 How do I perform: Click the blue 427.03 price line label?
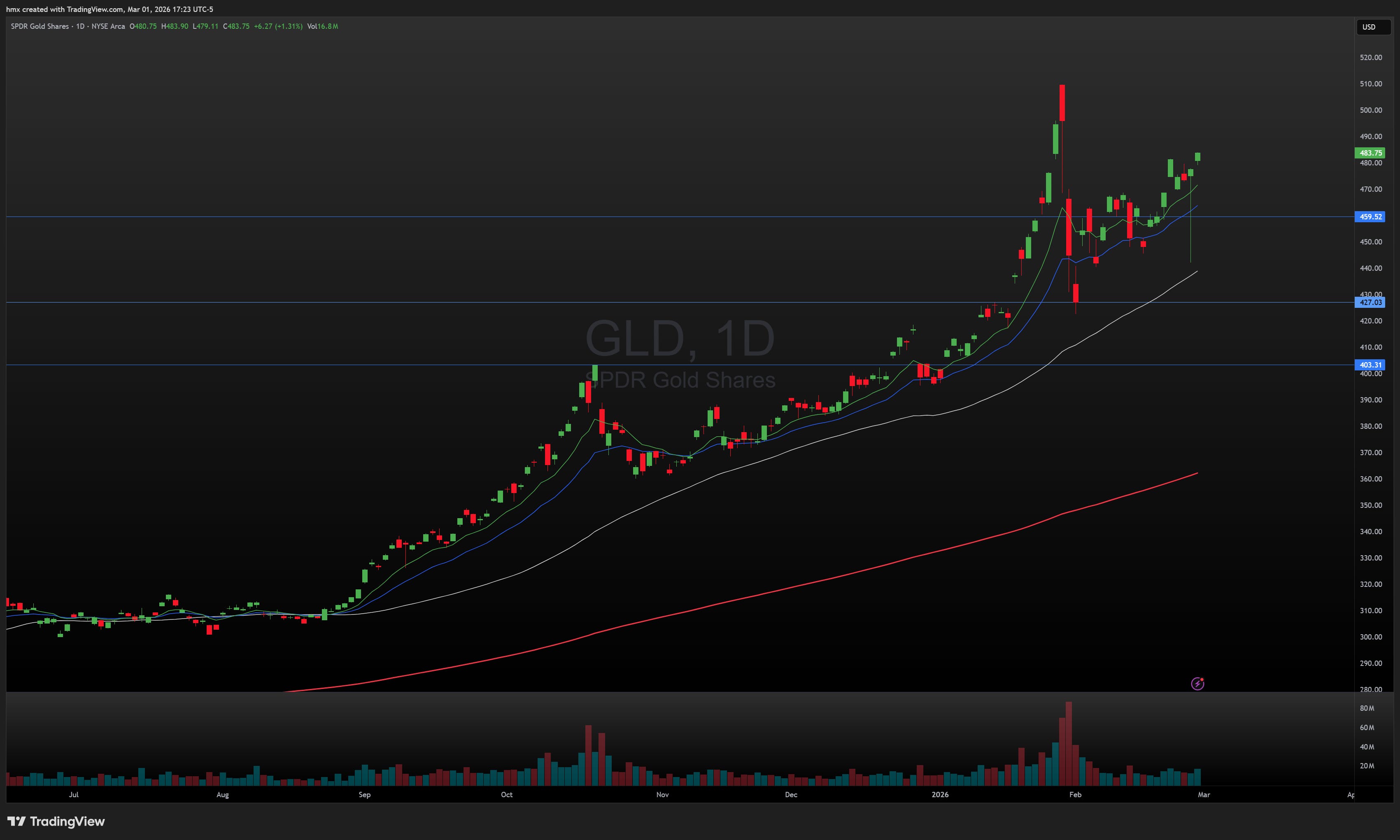pyautogui.click(x=1370, y=302)
